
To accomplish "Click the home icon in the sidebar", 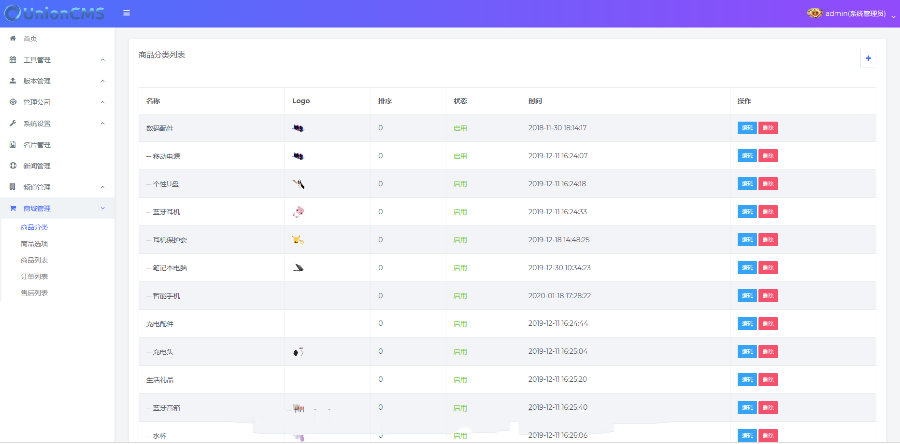I will tap(12, 38).
